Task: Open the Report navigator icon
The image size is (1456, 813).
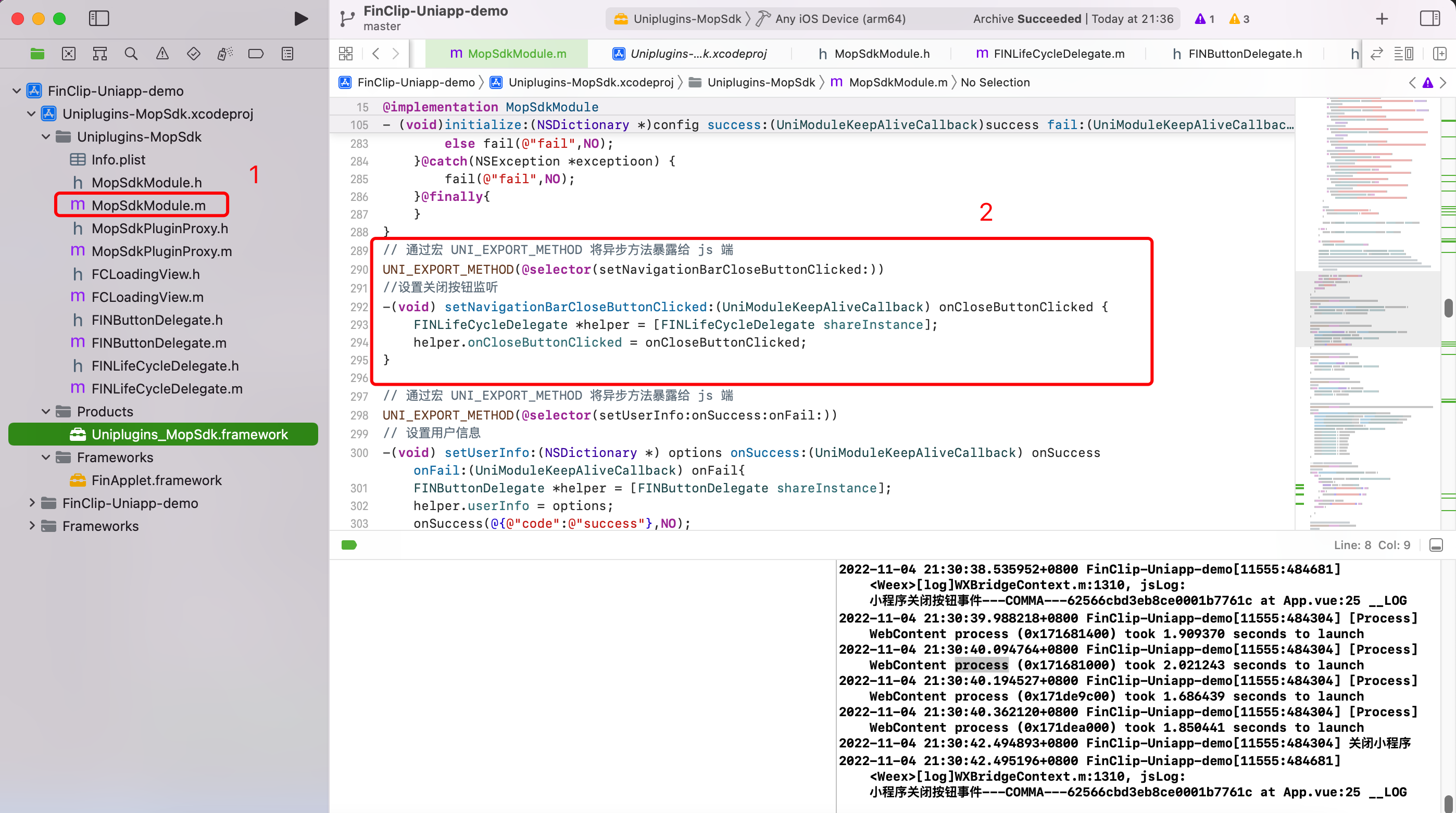Action: click(287, 54)
